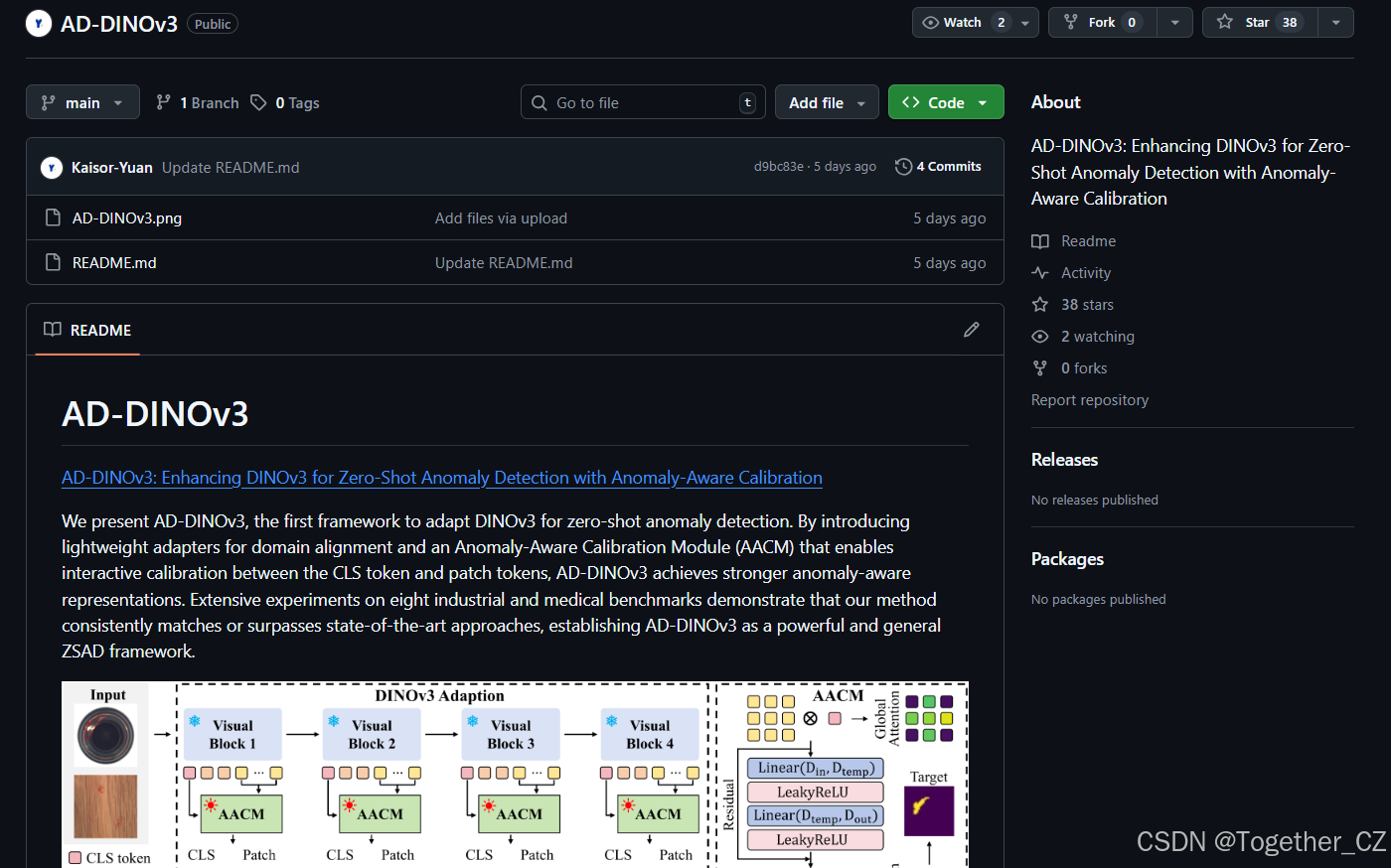The height and width of the screenshot is (868, 1391).
Task: Follow the AD-DINOv3 paper title link
Action: coord(441,478)
